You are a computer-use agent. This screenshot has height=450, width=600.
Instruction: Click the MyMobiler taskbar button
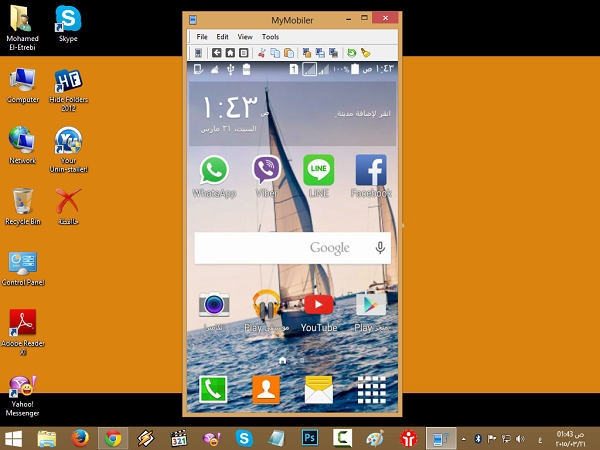441,439
